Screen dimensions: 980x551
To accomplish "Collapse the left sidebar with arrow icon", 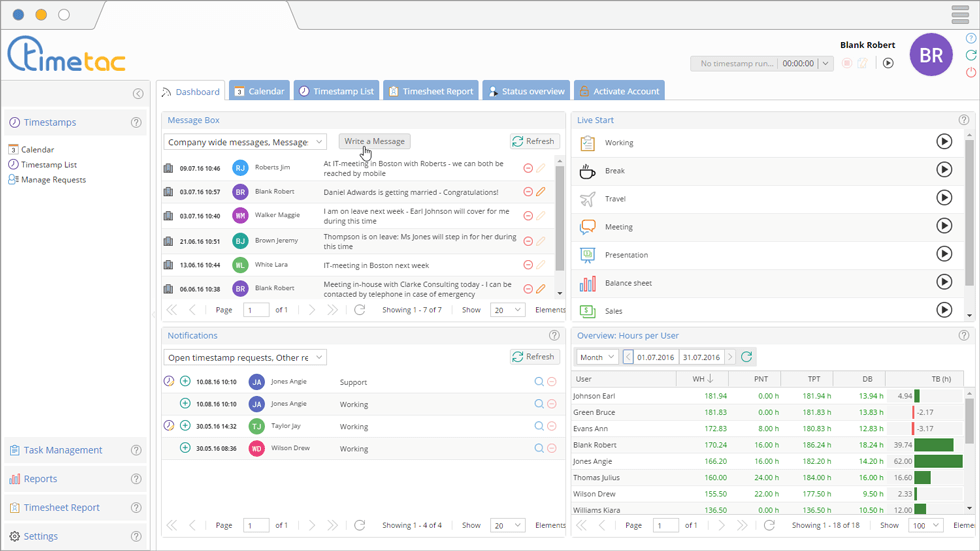I will pyautogui.click(x=138, y=94).
